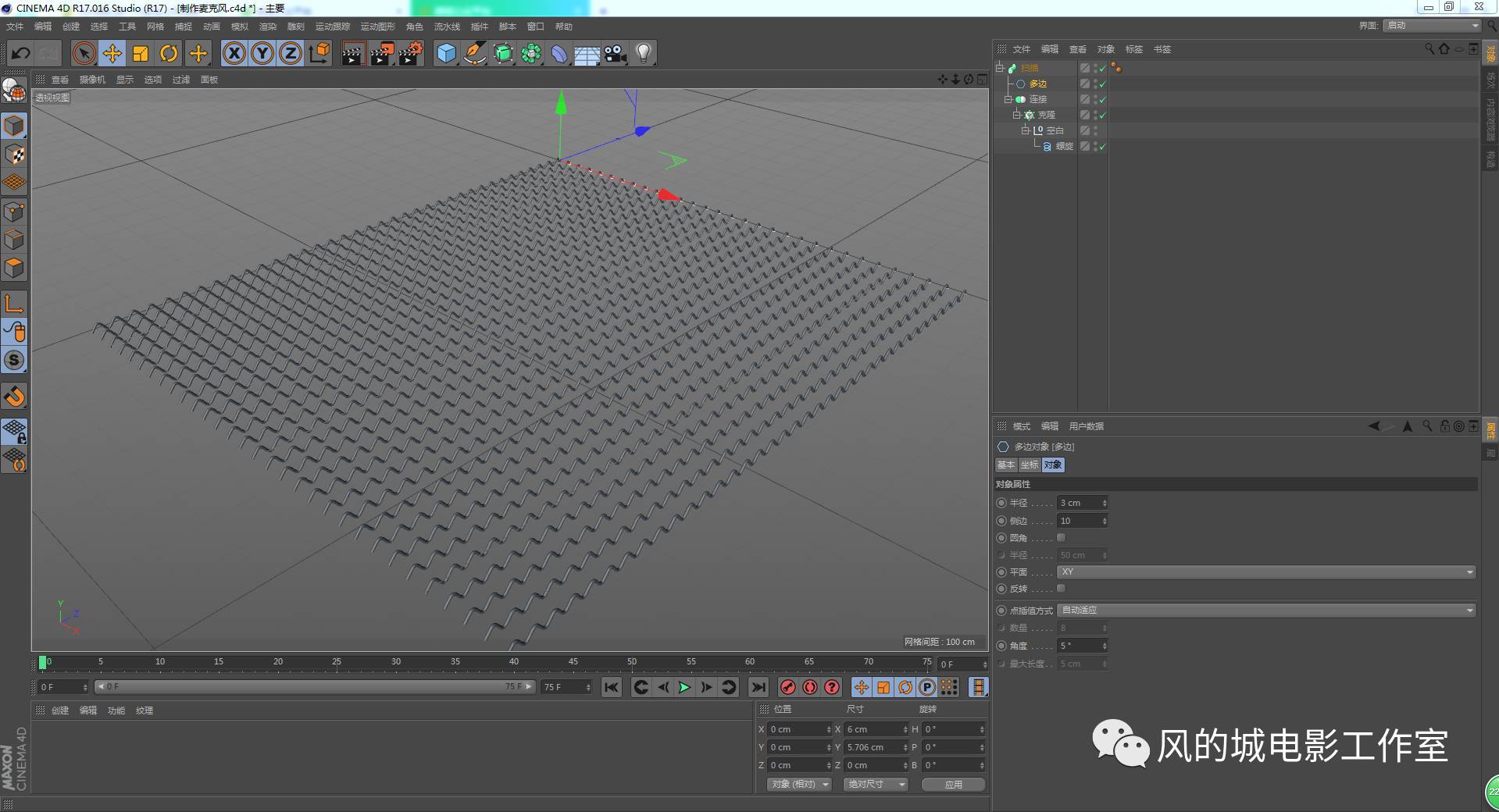This screenshot has width=1499, height=812.
Task: Click the X position input field
Action: click(x=798, y=728)
